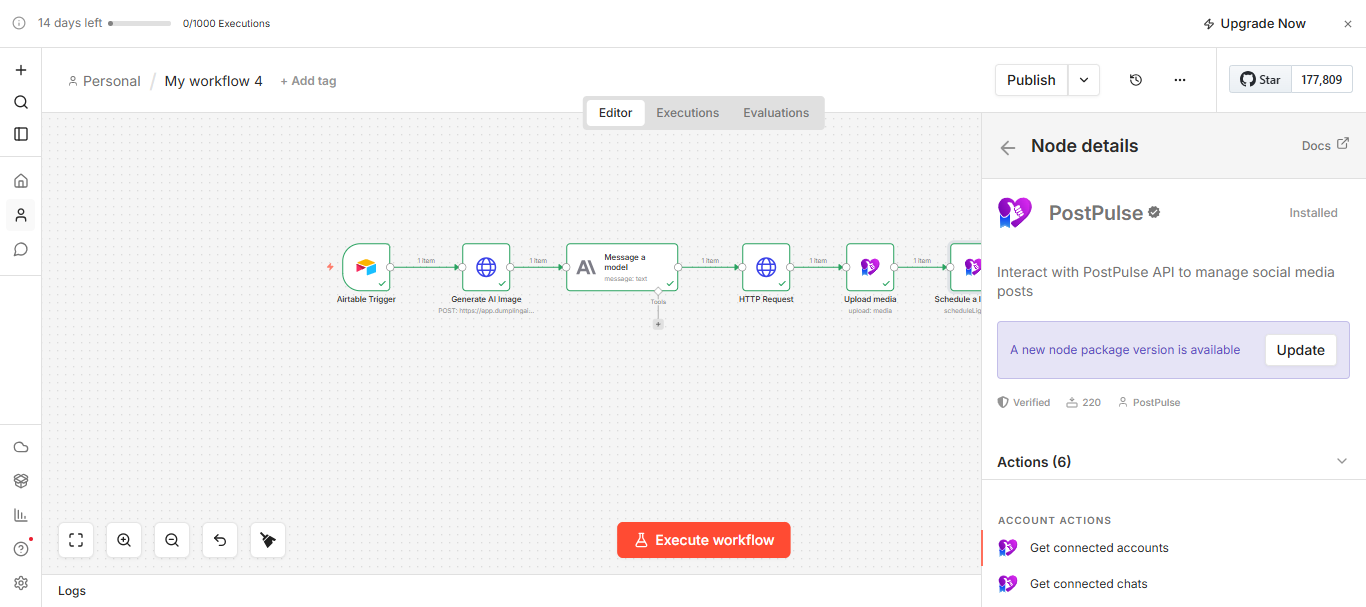Zoom in on the canvas
The width and height of the screenshot is (1366, 607).
coord(124,540)
